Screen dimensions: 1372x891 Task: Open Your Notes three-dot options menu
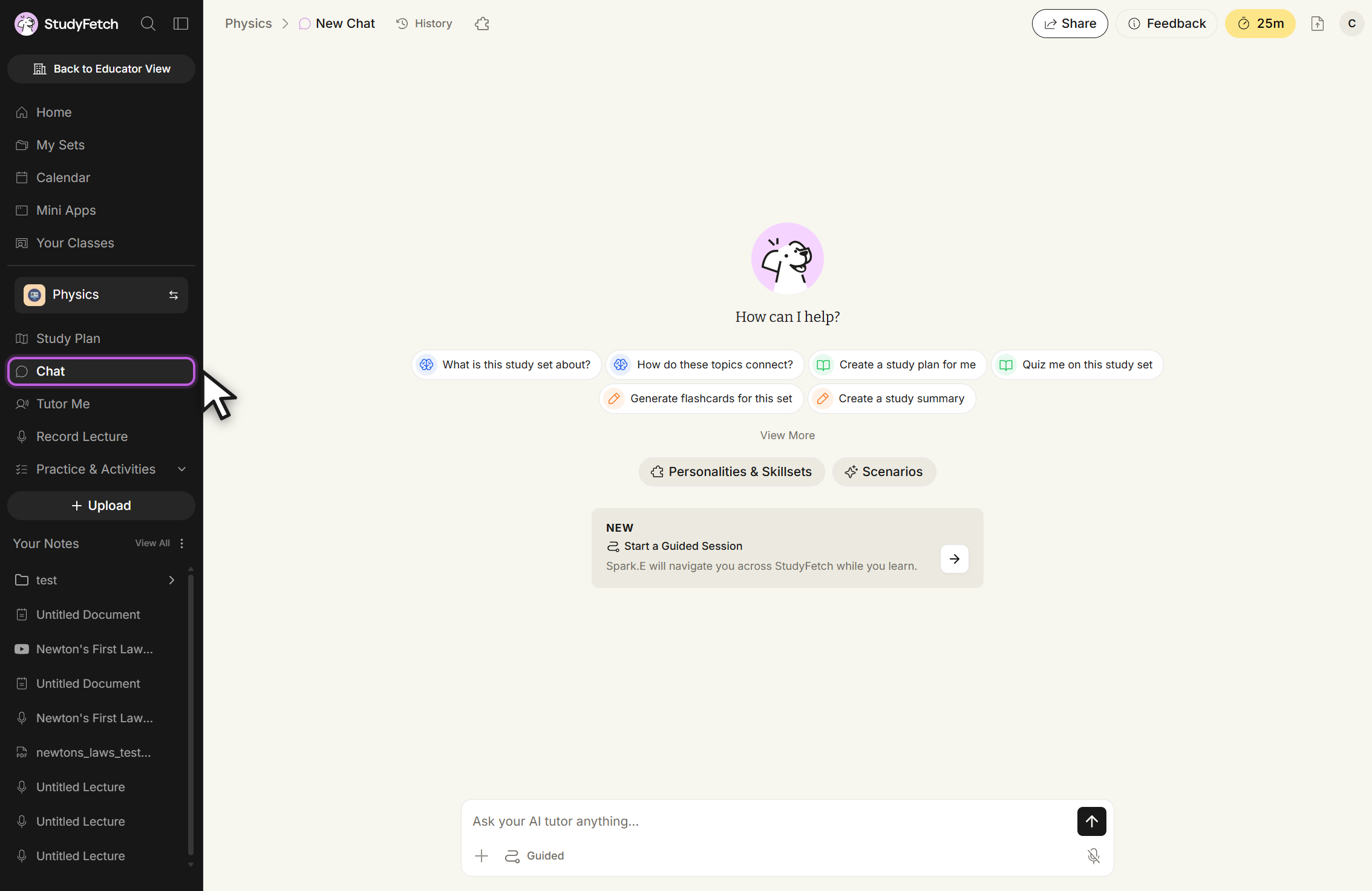tap(181, 543)
